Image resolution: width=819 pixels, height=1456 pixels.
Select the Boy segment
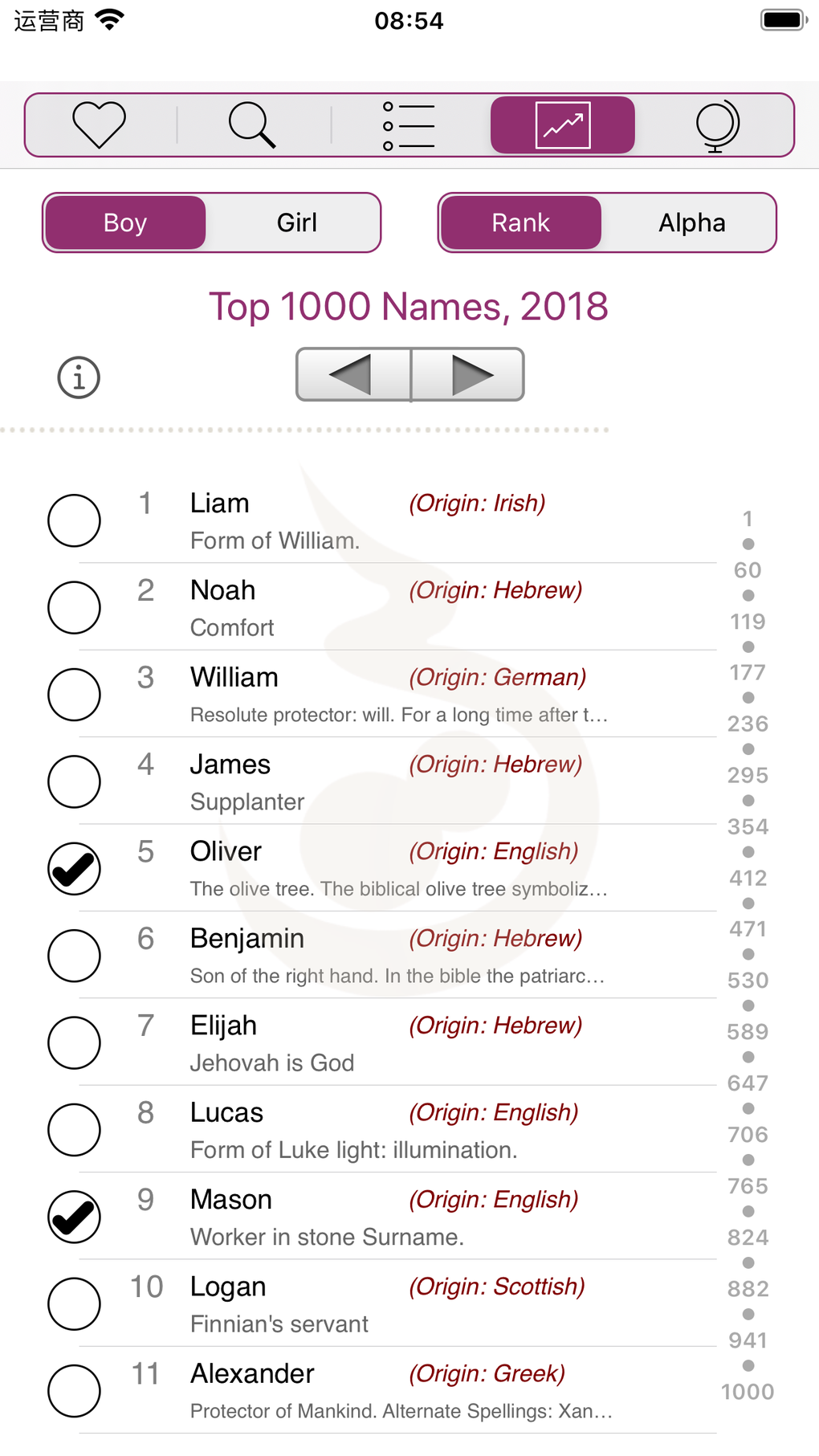tap(125, 222)
